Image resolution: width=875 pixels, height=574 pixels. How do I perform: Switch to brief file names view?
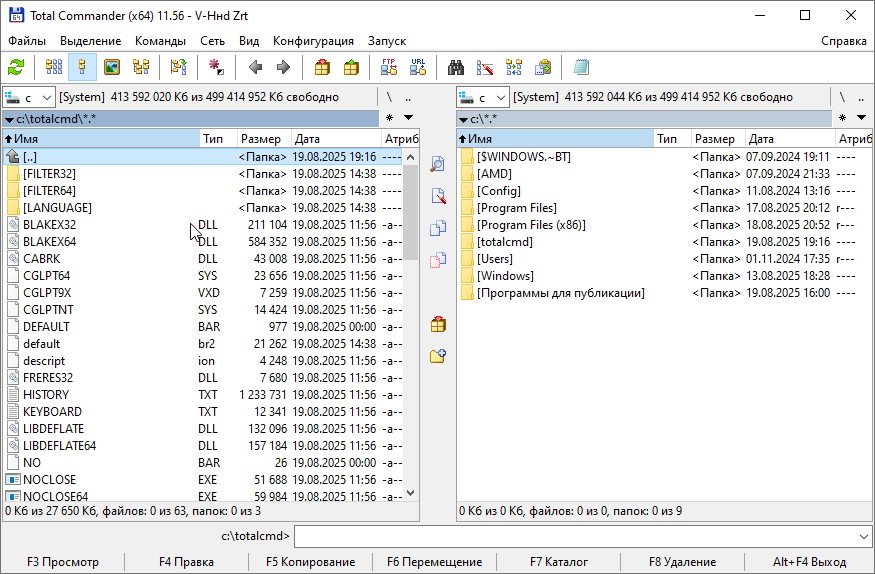coord(54,67)
